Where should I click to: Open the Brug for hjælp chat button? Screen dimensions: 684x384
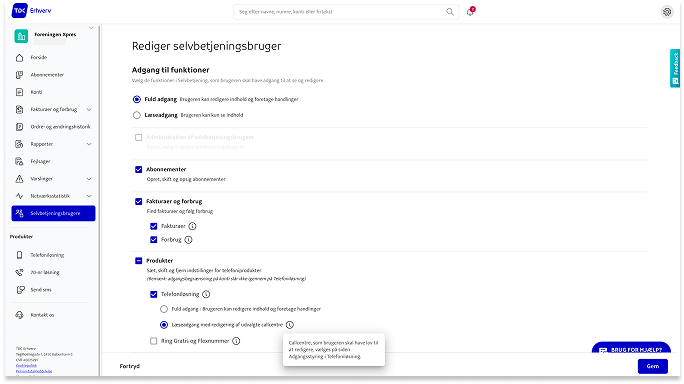tap(631, 348)
